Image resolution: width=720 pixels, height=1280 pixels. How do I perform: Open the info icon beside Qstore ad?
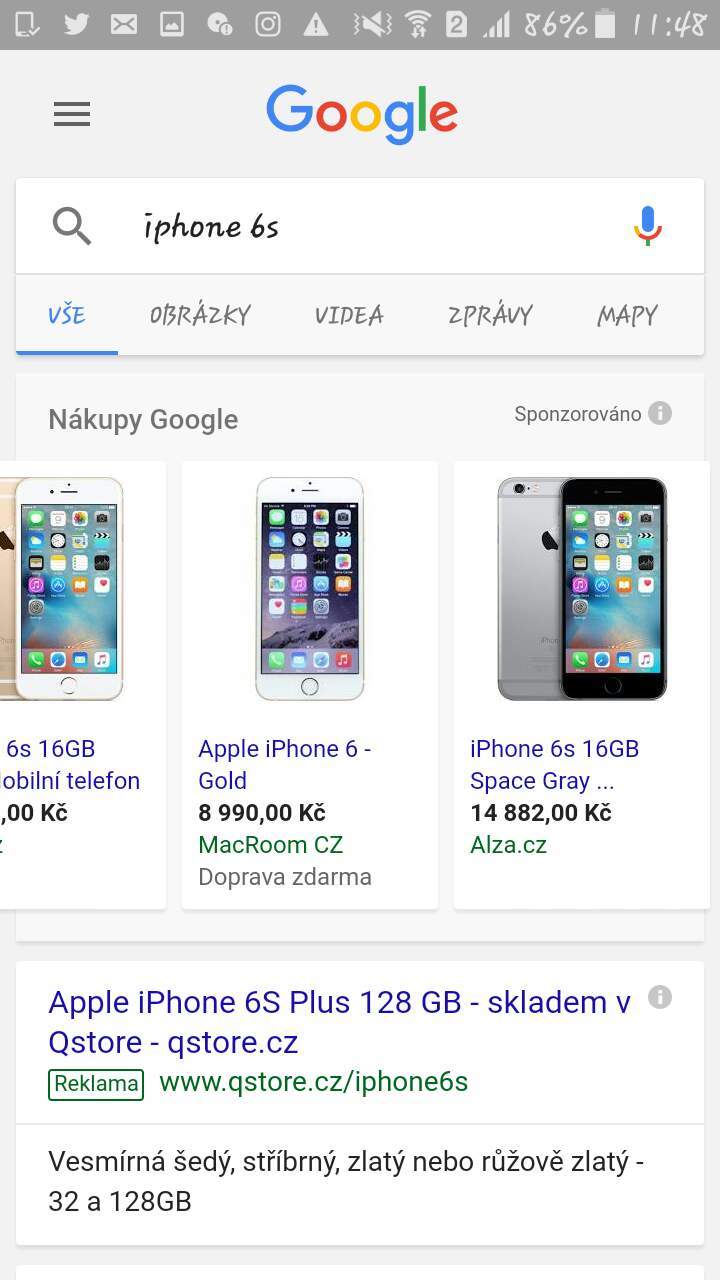(x=660, y=997)
